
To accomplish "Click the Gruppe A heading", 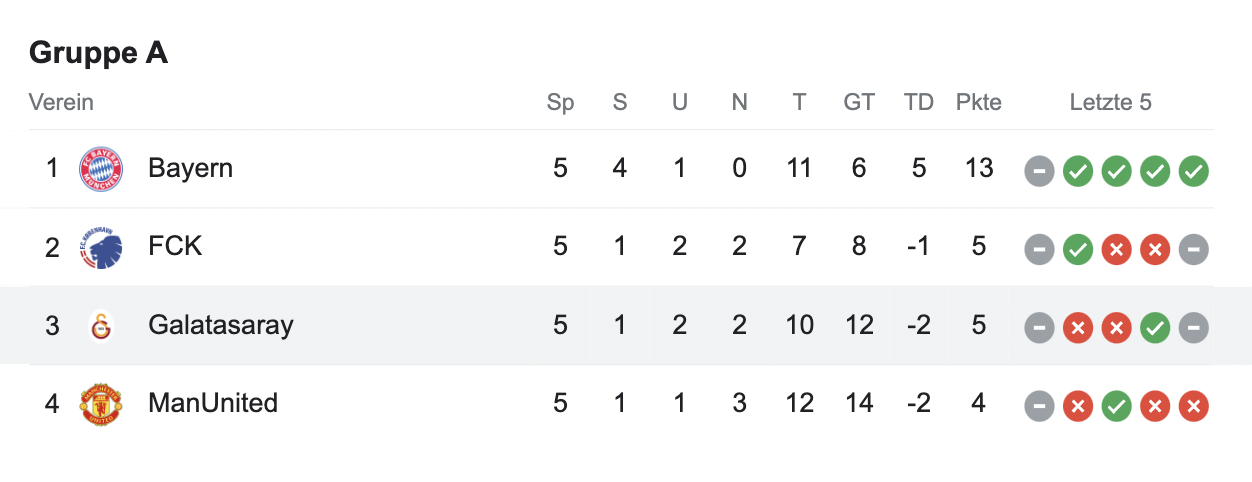I will point(98,53).
